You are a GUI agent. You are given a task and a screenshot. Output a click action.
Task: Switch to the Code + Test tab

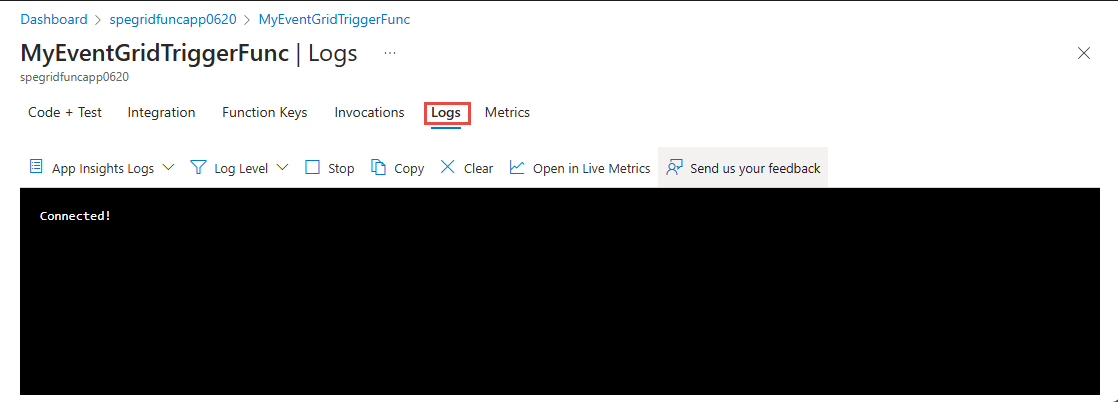65,113
